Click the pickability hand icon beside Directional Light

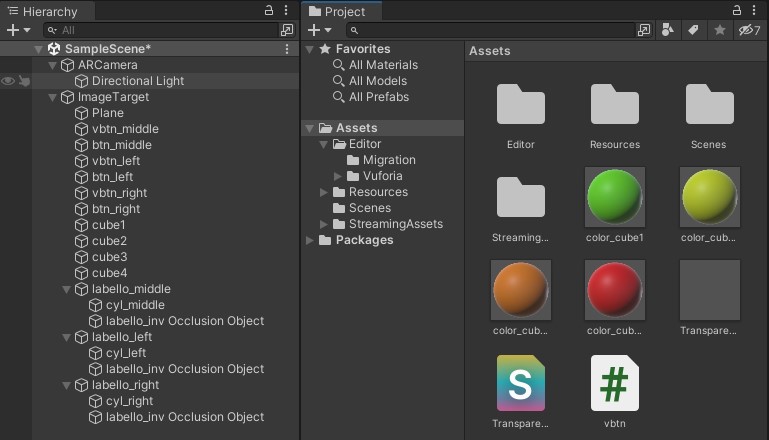pos(23,81)
